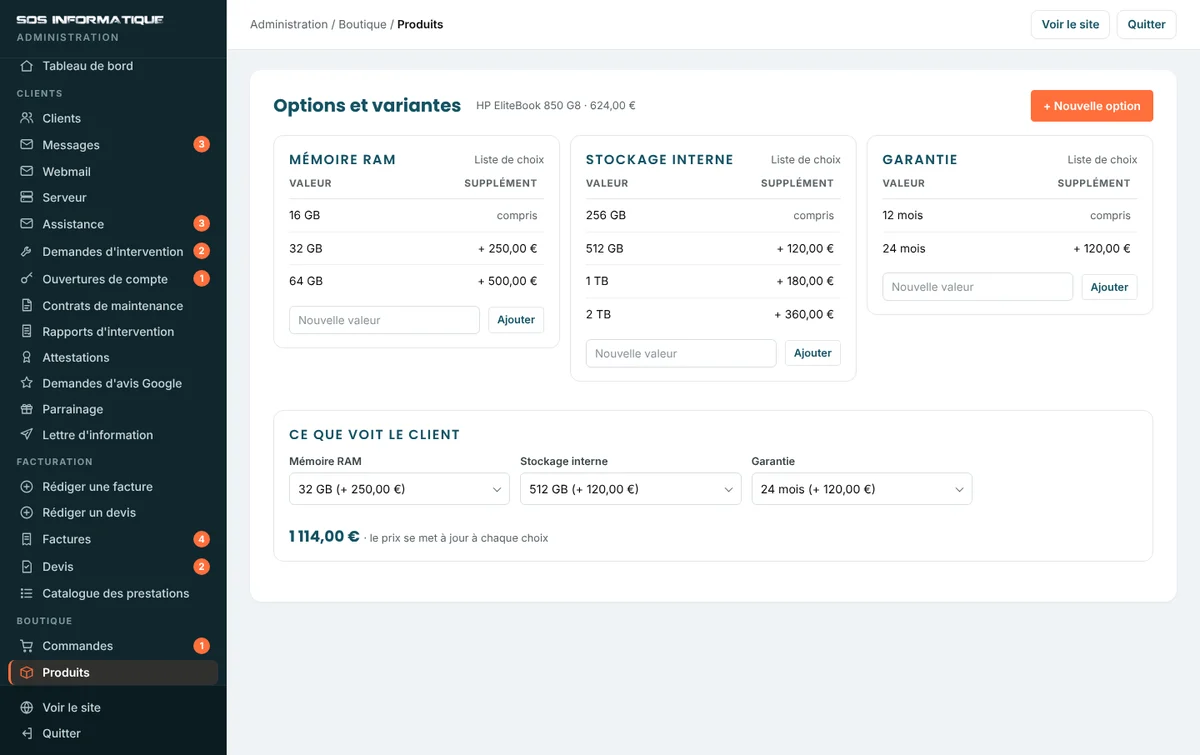Image resolution: width=1200 pixels, height=755 pixels.
Task: Click the Commandes shopping cart icon
Action: (27, 646)
